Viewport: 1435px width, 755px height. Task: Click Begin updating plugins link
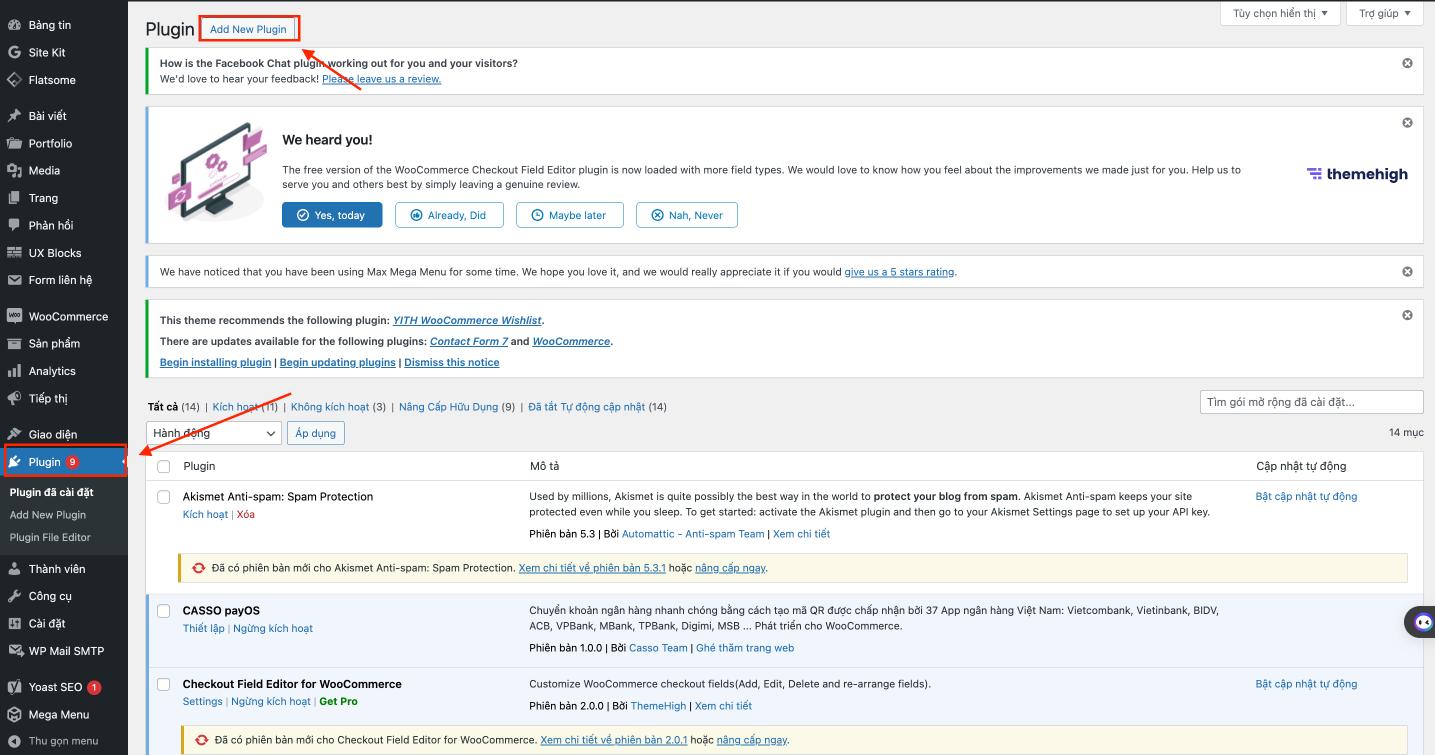click(338, 362)
